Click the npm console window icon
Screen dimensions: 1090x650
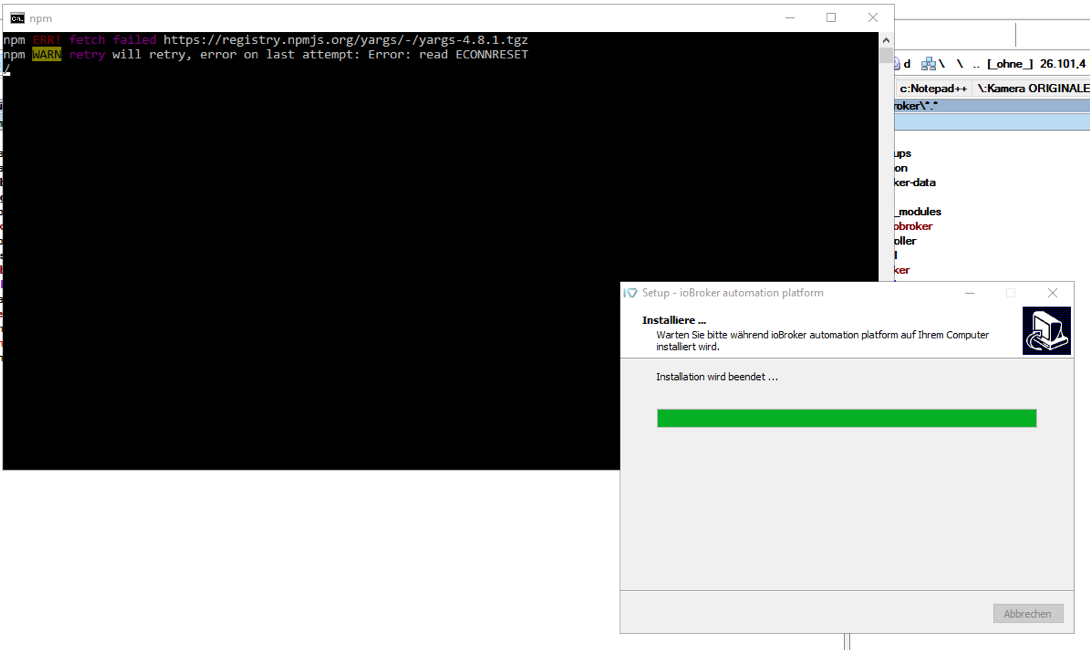(17, 18)
